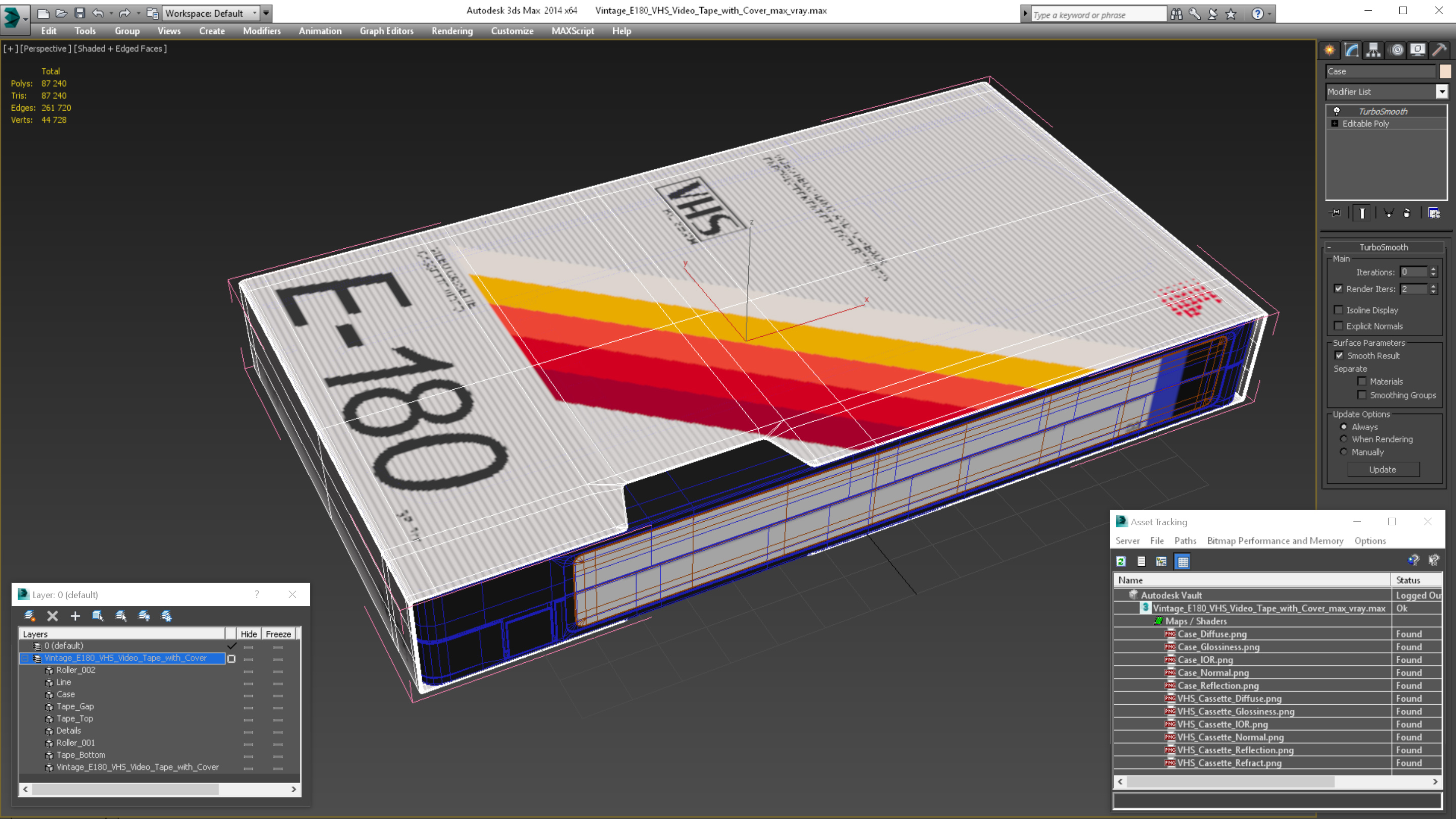Click the Case object color swatch
The width and height of the screenshot is (1456, 819).
1445,71
